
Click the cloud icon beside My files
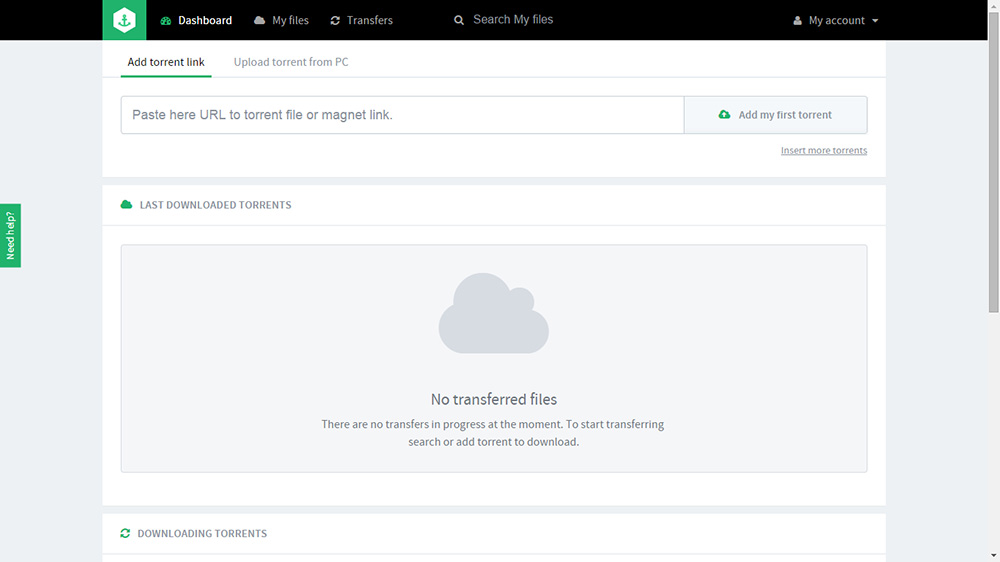click(260, 20)
